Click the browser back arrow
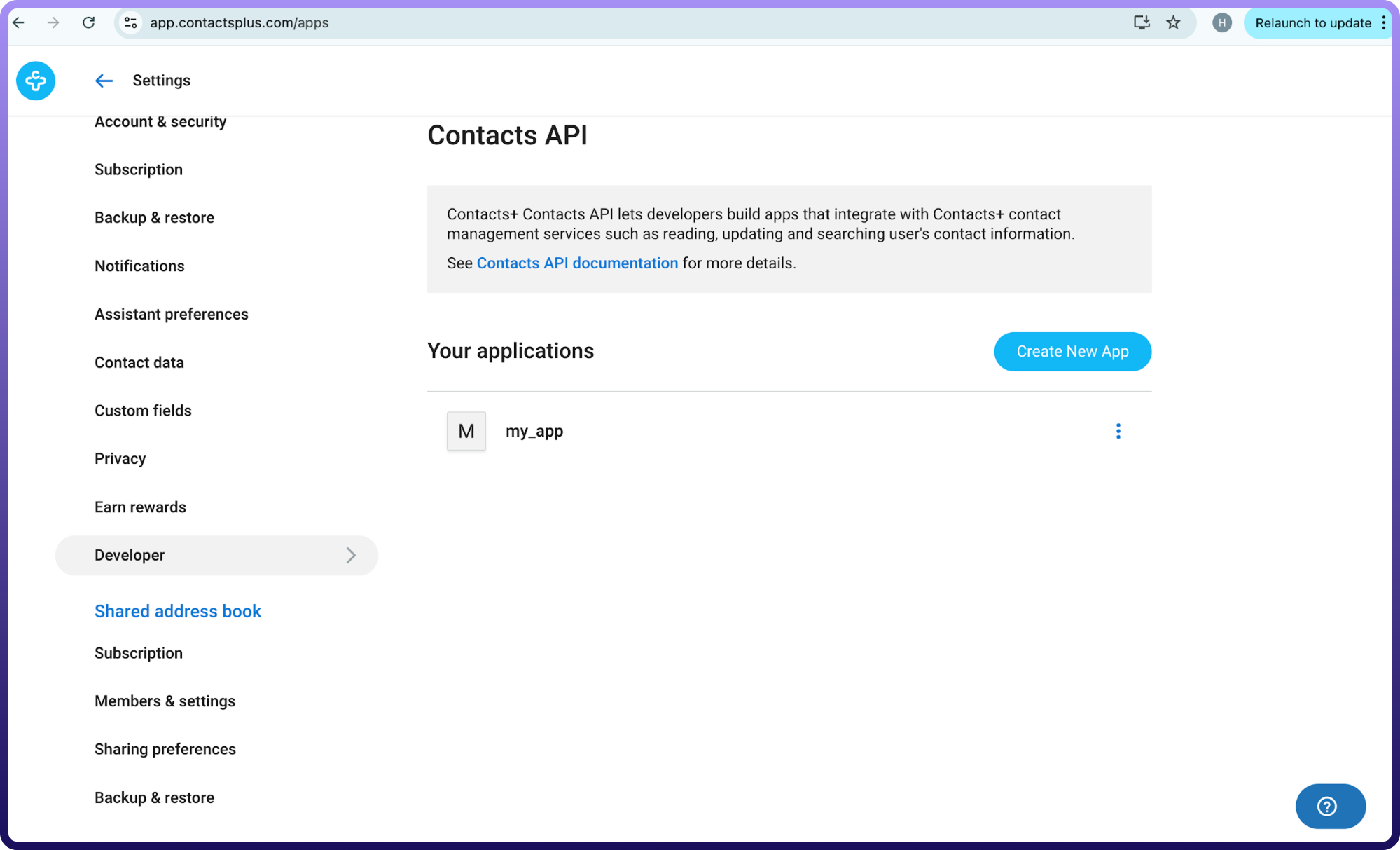 tap(19, 22)
